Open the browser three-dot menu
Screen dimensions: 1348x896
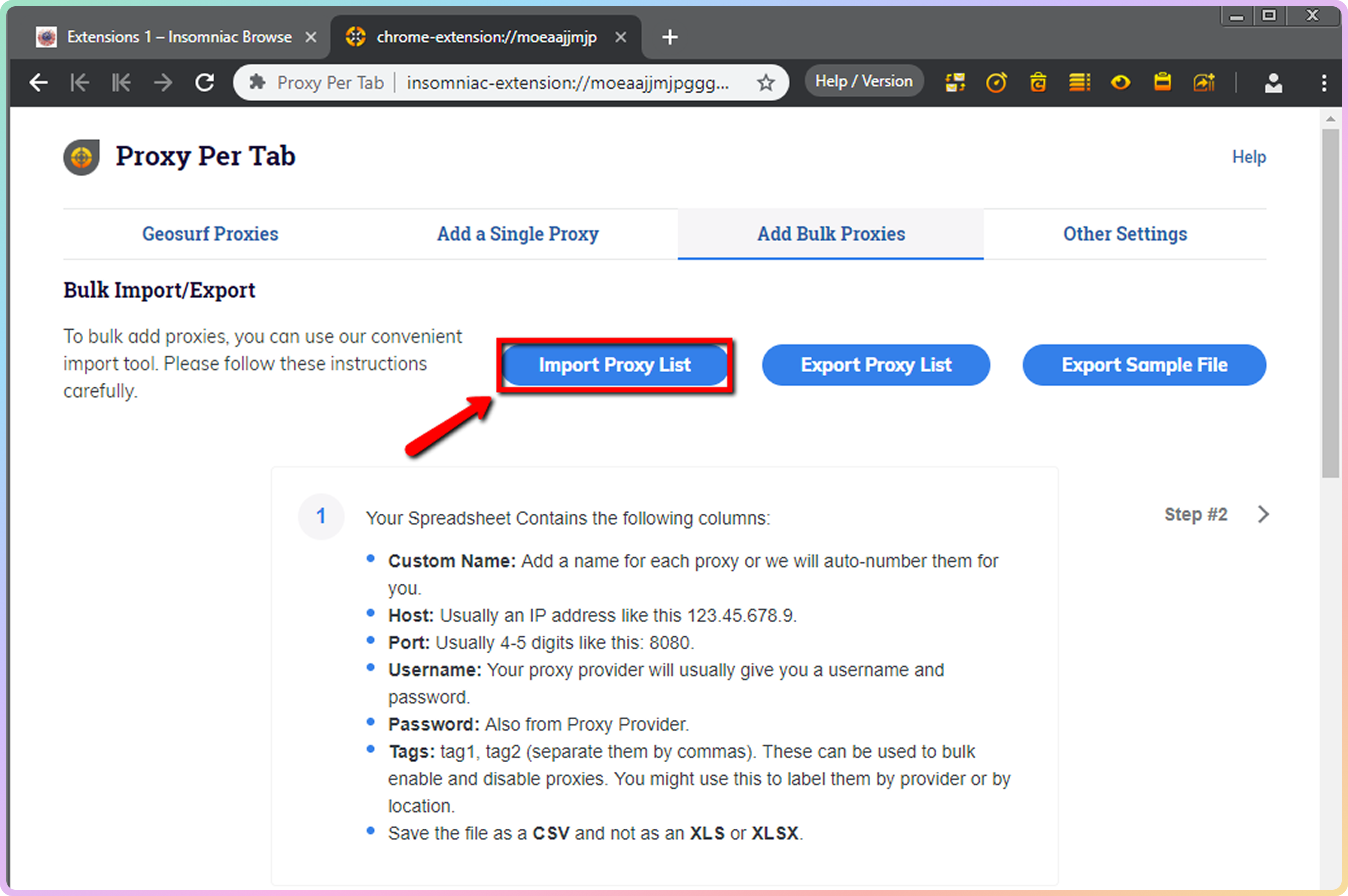(1323, 83)
